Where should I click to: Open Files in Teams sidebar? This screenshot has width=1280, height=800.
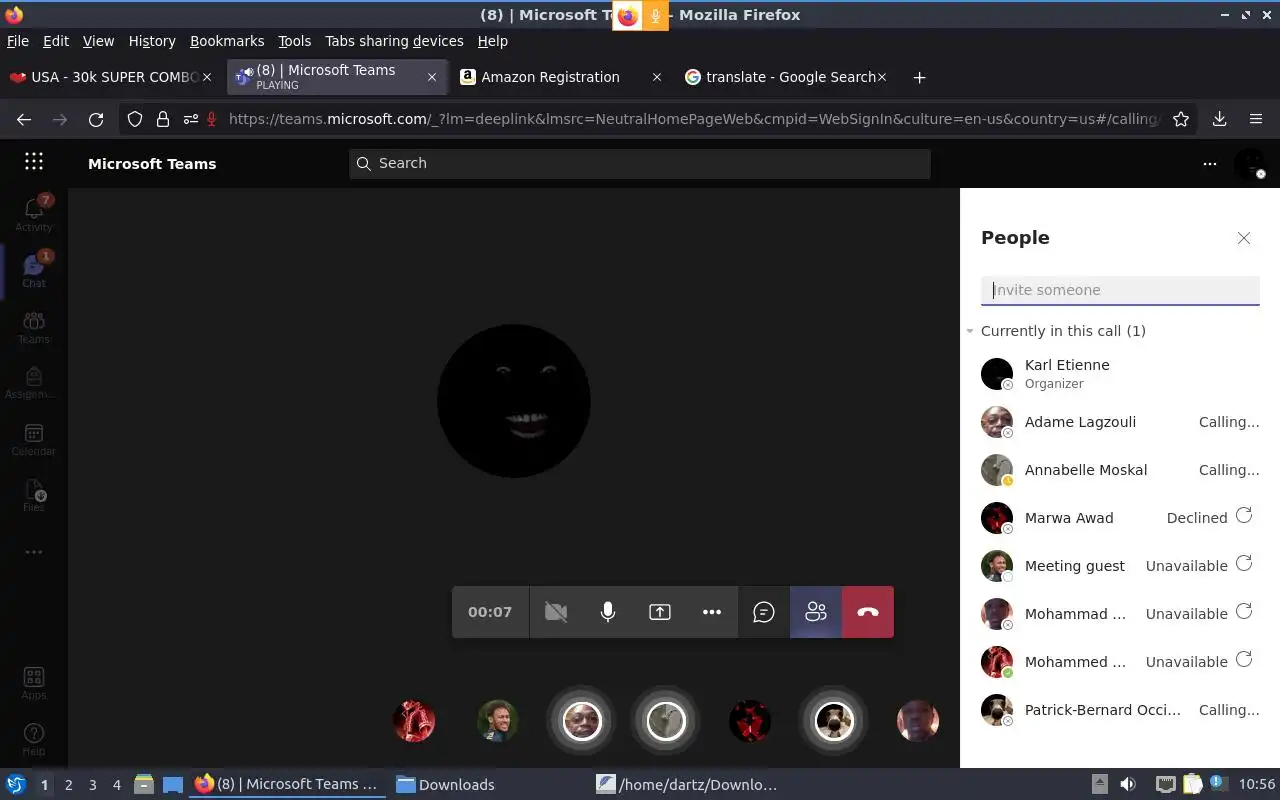click(x=34, y=495)
